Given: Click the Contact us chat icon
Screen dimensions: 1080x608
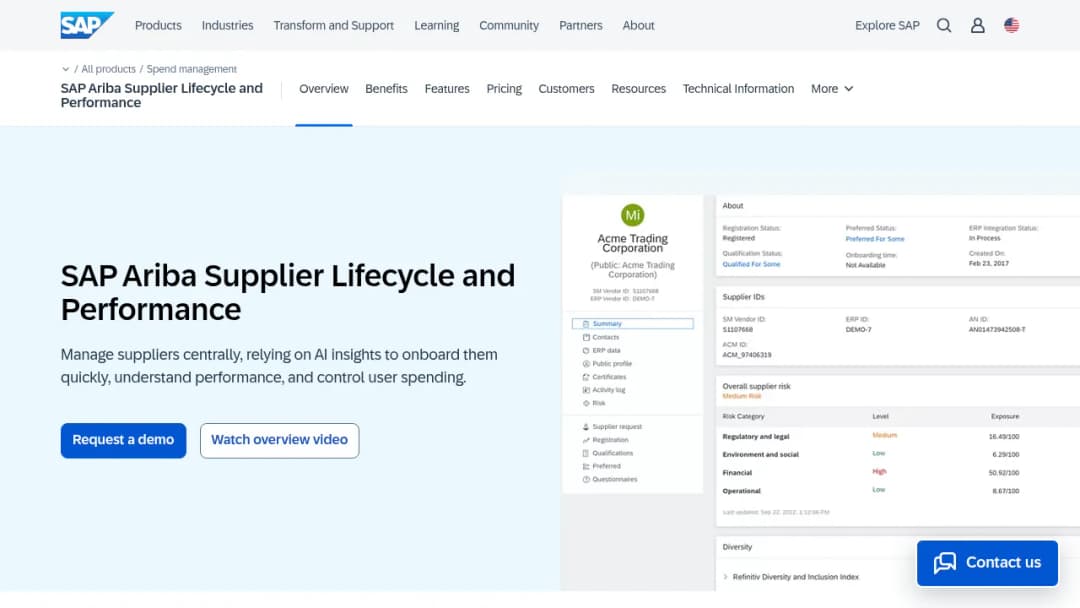Looking at the screenshot, I should pos(945,563).
